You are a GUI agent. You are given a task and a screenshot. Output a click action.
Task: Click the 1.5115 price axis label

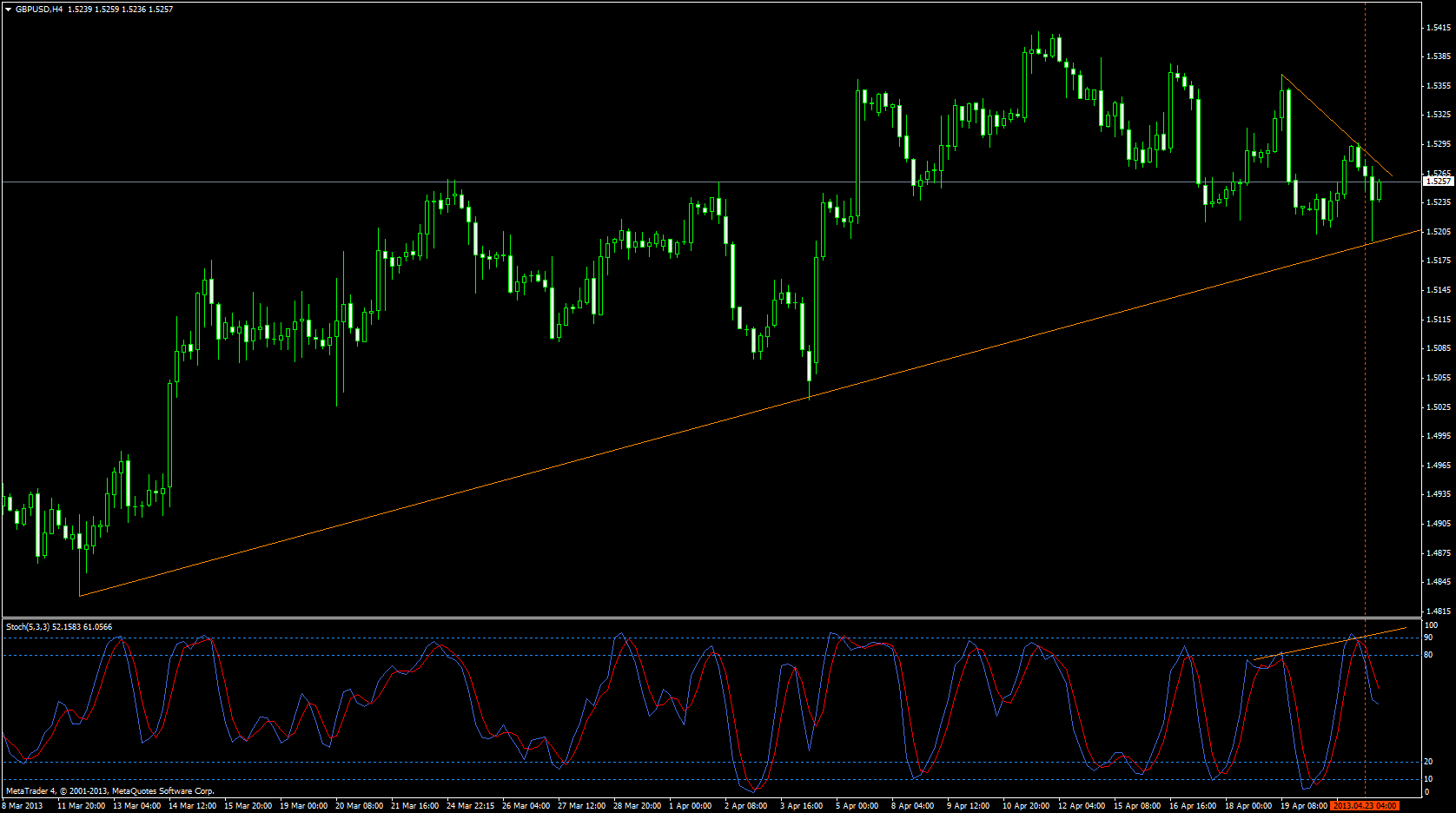(1438, 320)
